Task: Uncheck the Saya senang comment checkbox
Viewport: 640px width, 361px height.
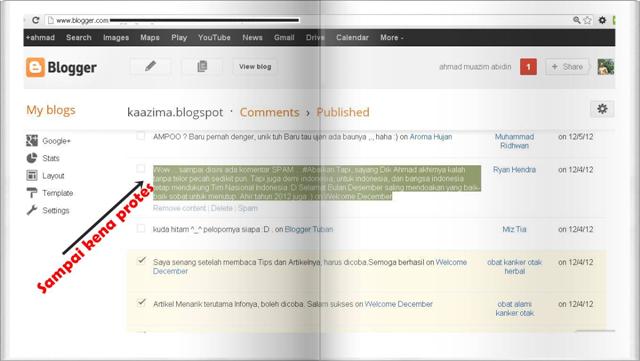Action: coord(141,260)
